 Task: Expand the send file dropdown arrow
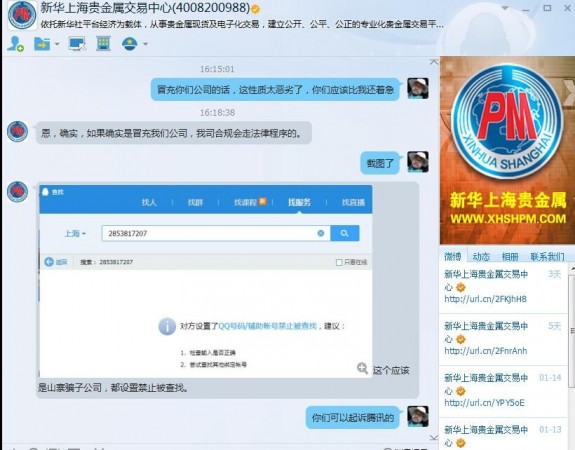point(57,44)
